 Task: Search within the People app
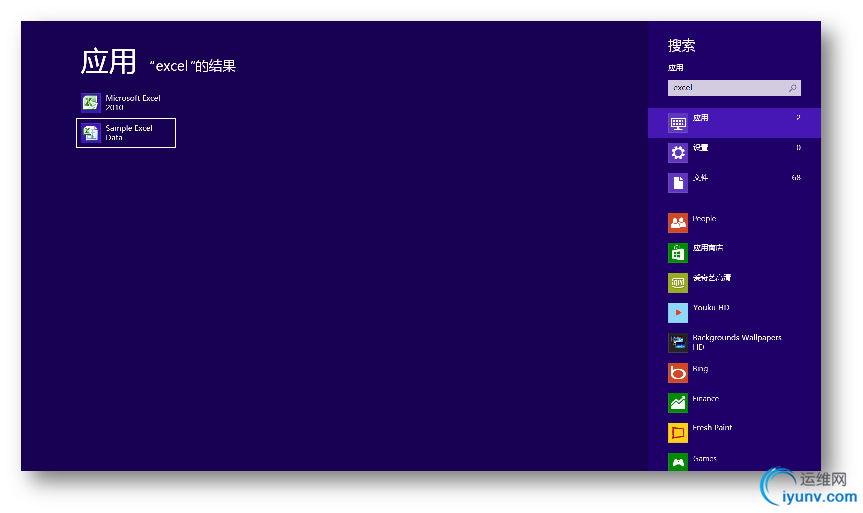734,223
